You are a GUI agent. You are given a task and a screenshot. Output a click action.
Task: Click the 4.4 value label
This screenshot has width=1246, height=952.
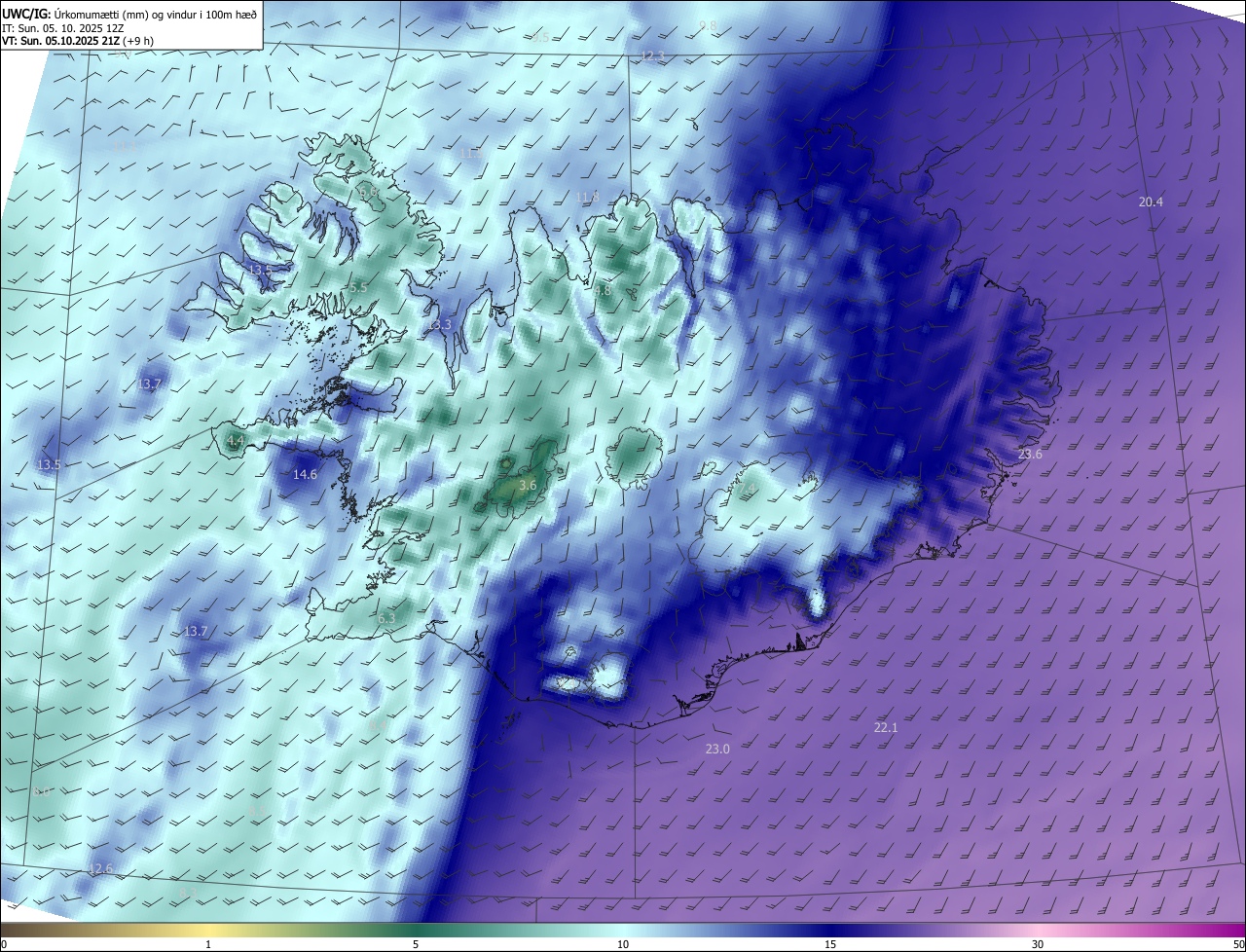coord(235,440)
